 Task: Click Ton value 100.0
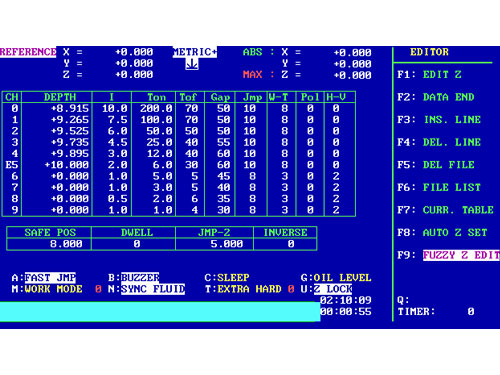pyautogui.click(x=156, y=120)
